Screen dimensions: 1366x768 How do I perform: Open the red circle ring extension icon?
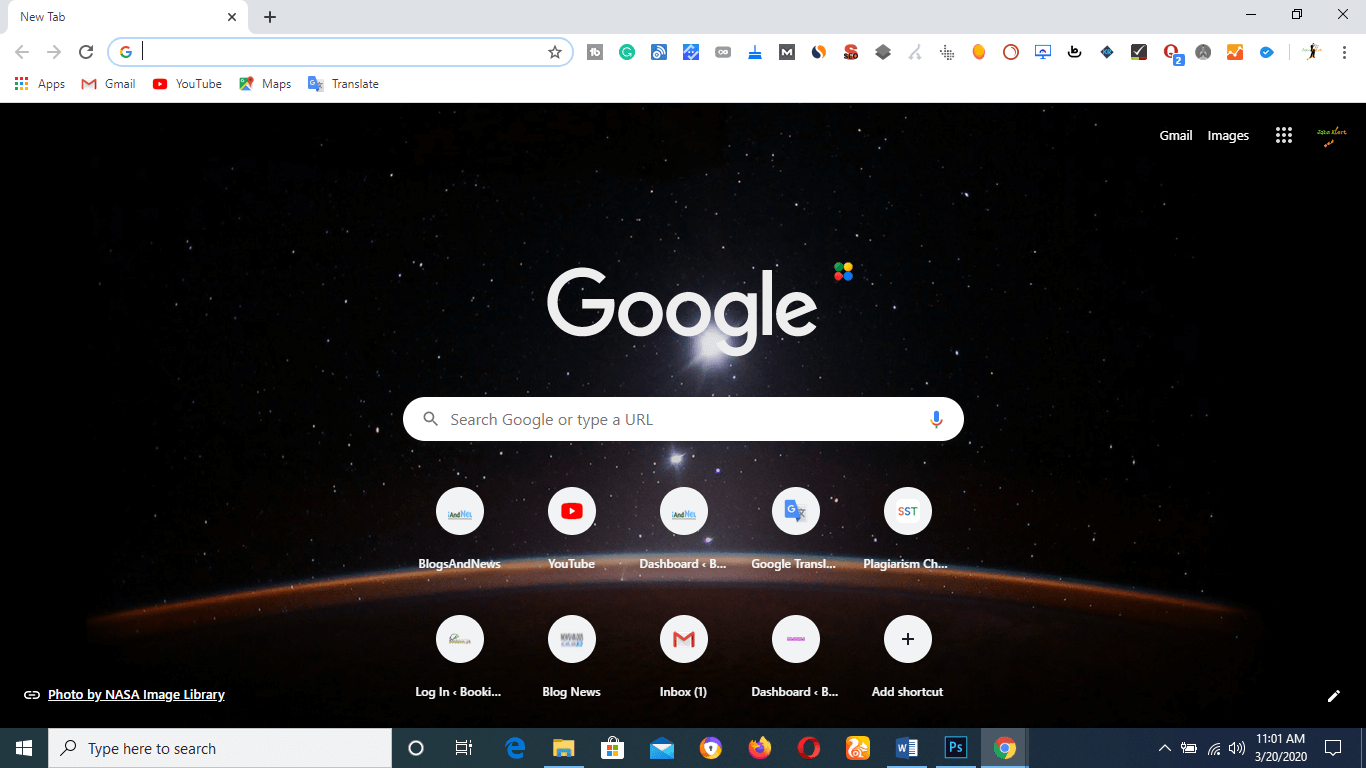[1011, 52]
